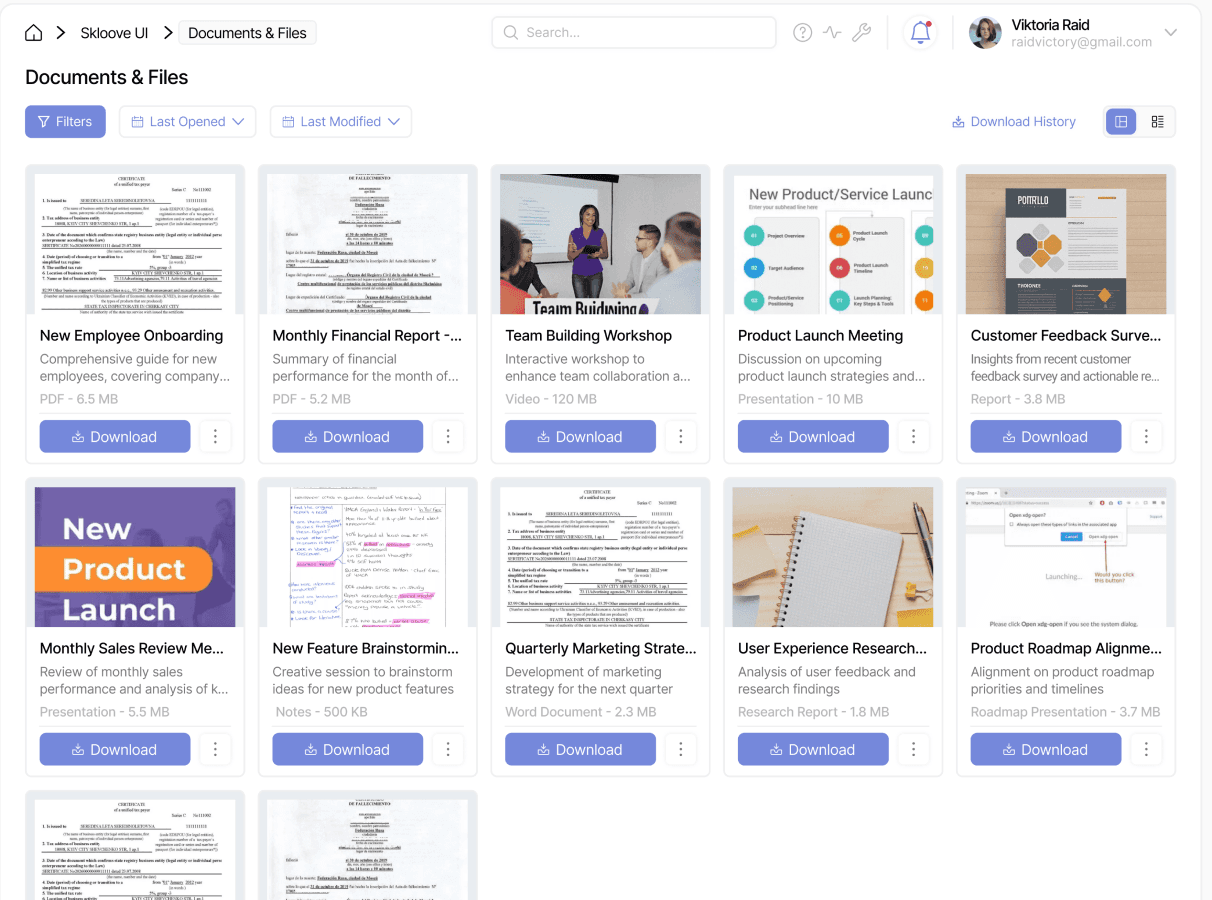This screenshot has height=900, width=1212.
Task: Open the kebab menu for Product Launch Meeting
Action: pyautogui.click(x=913, y=437)
